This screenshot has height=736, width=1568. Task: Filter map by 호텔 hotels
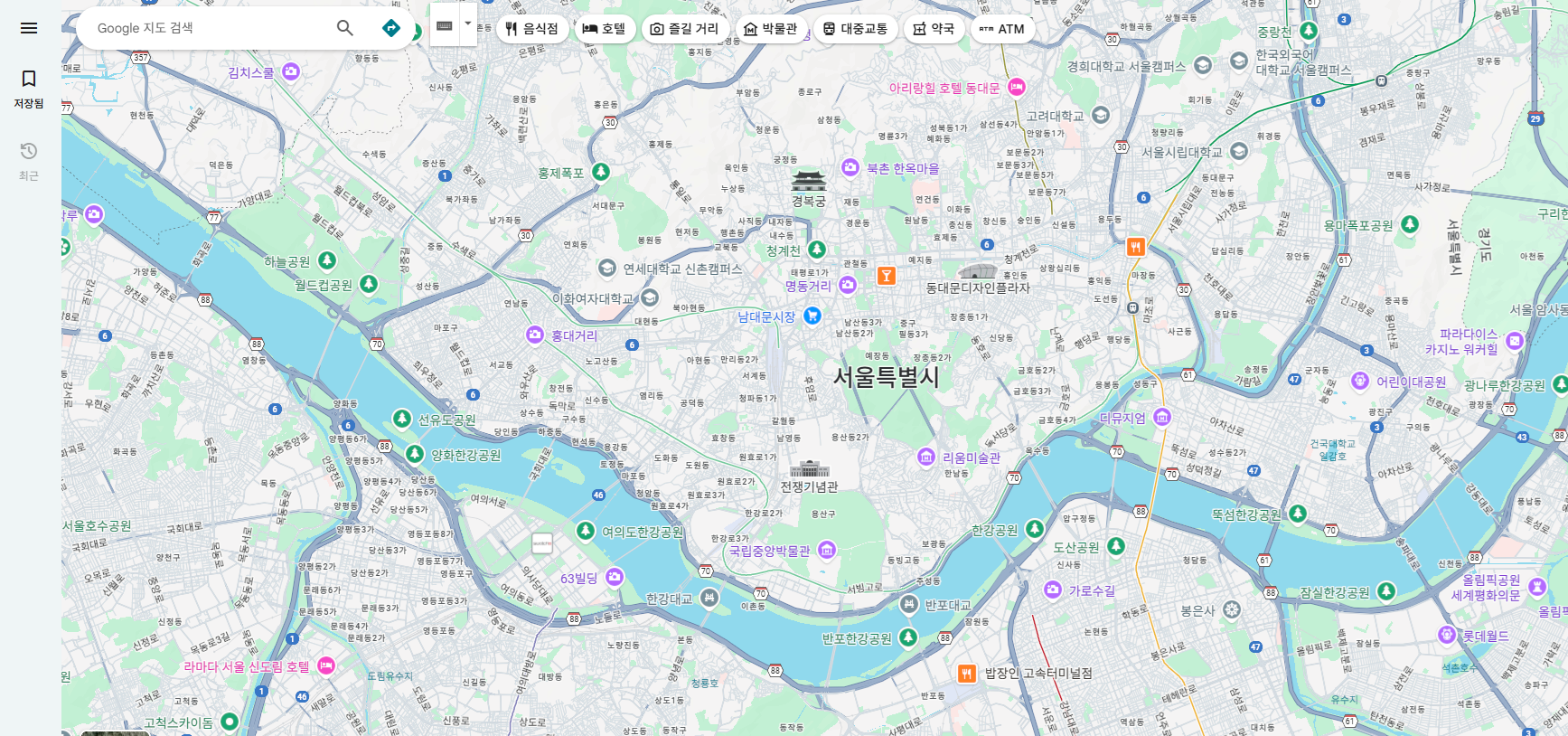click(x=605, y=29)
